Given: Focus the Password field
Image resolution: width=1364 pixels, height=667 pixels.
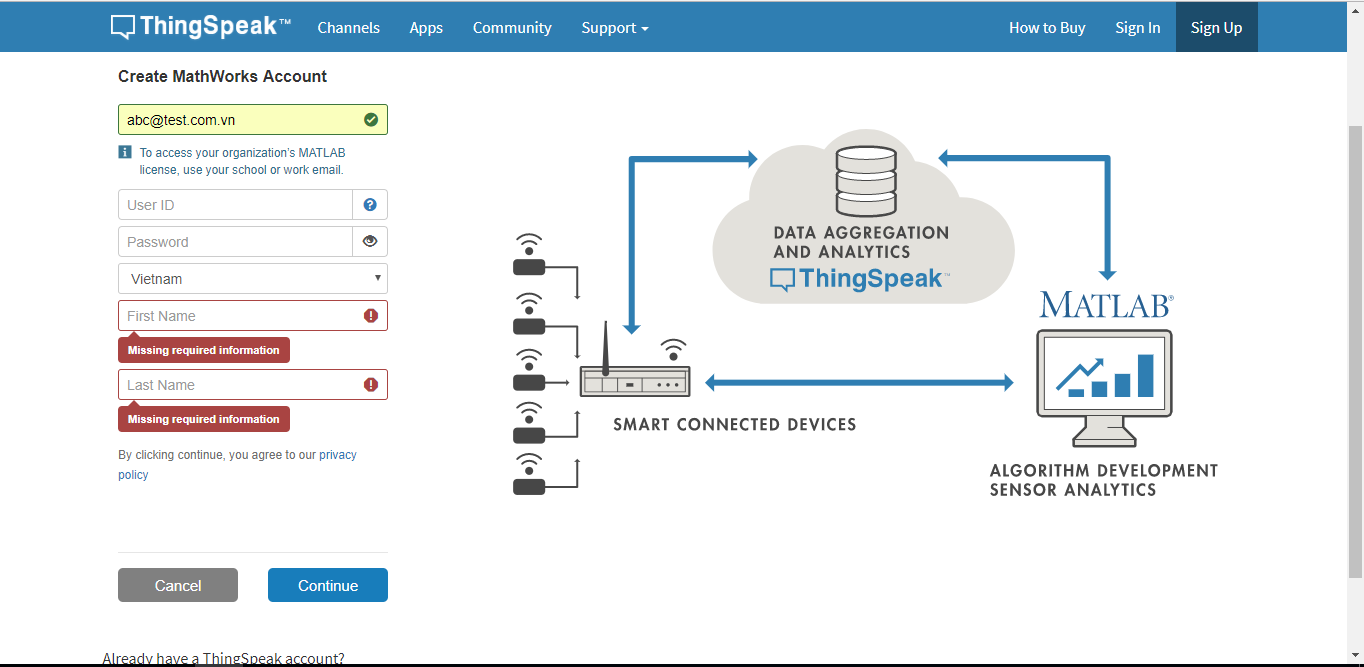Looking at the screenshot, I should [x=235, y=242].
